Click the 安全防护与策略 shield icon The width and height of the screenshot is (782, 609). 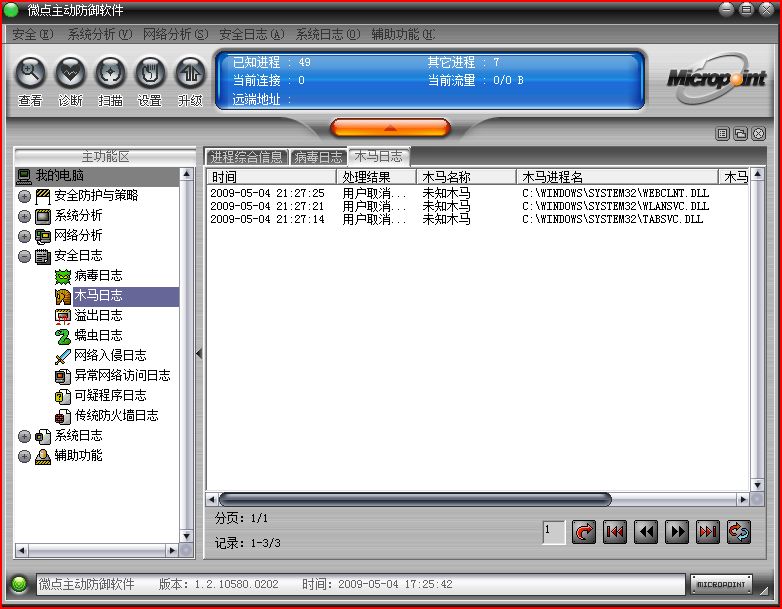[x=43, y=197]
